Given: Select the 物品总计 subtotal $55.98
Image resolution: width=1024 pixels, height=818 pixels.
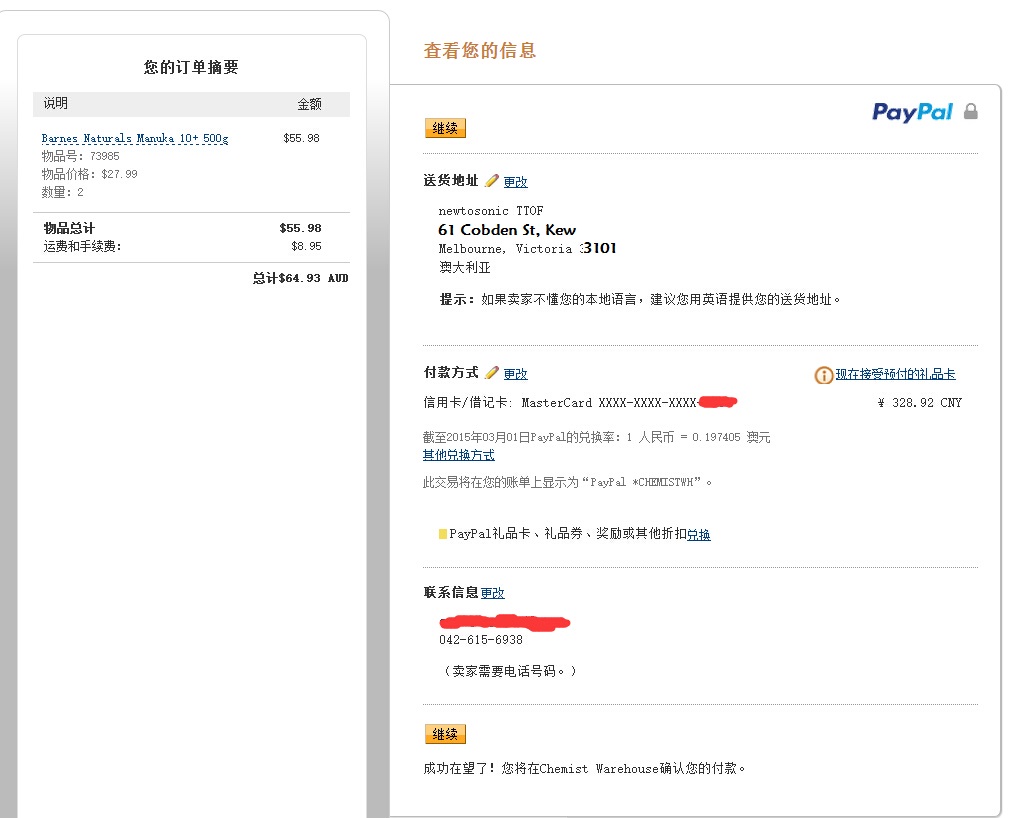Looking at the screenshot, I should 300,228.
